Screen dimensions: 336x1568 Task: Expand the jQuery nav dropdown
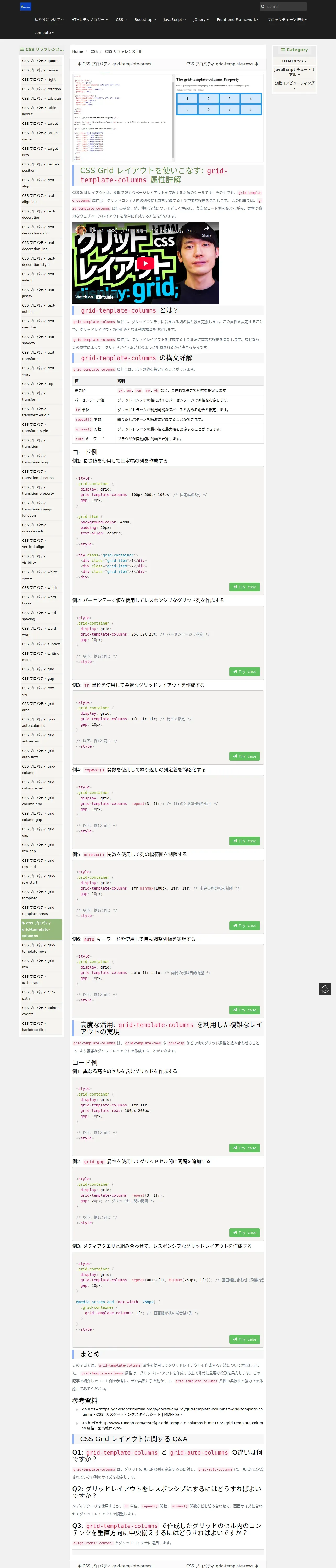[201, 20]
